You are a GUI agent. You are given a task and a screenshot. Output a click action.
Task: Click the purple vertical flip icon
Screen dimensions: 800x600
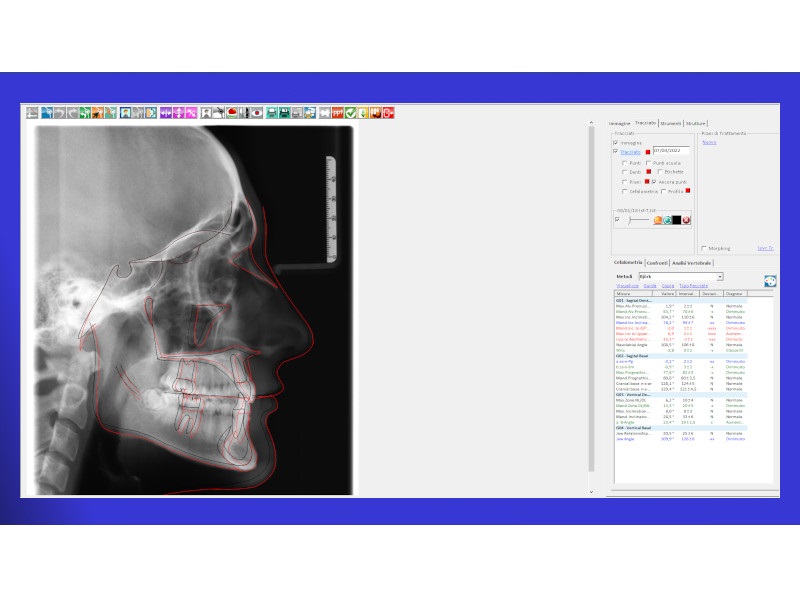(179, 113)
